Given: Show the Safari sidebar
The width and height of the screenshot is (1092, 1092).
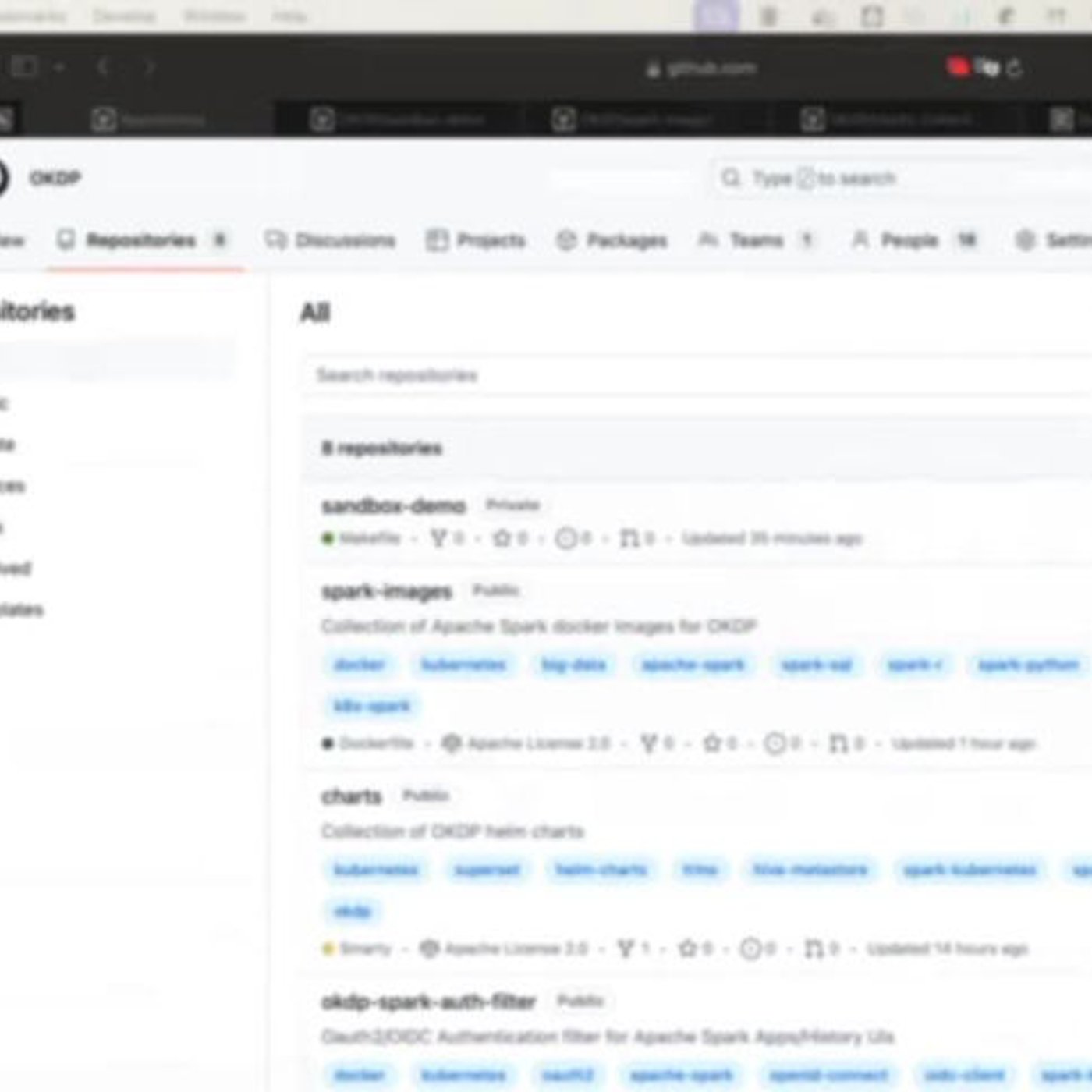Looking at the screenshot, I should point(24,67).
